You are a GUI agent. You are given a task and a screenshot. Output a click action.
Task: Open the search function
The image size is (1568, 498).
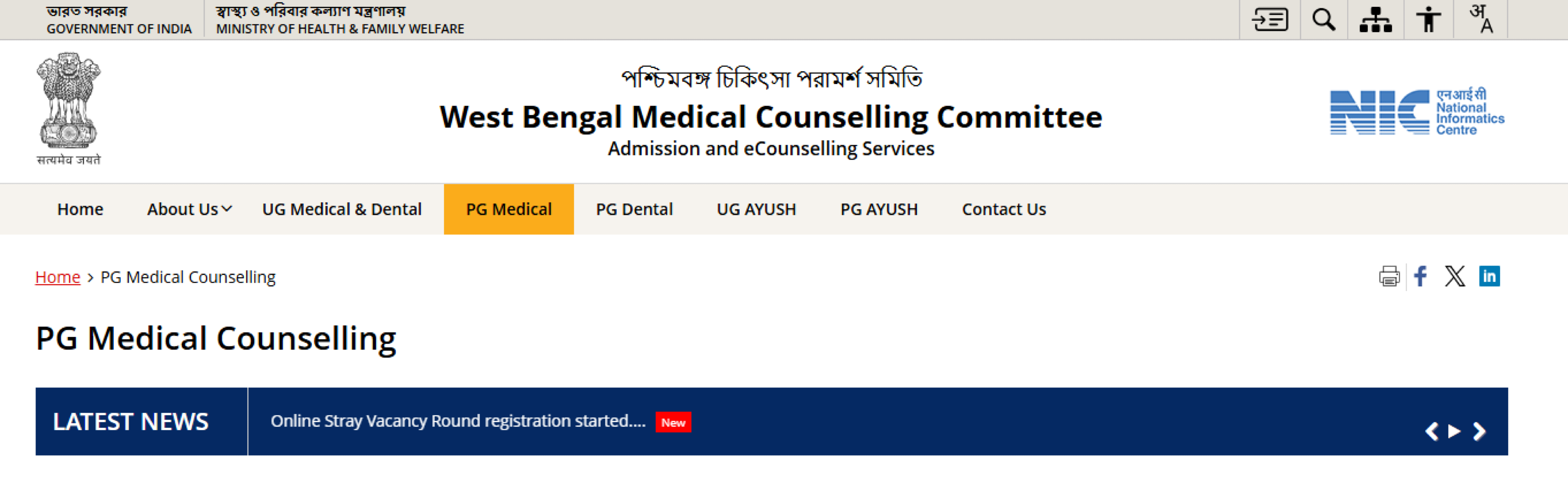coord(1323,19)
